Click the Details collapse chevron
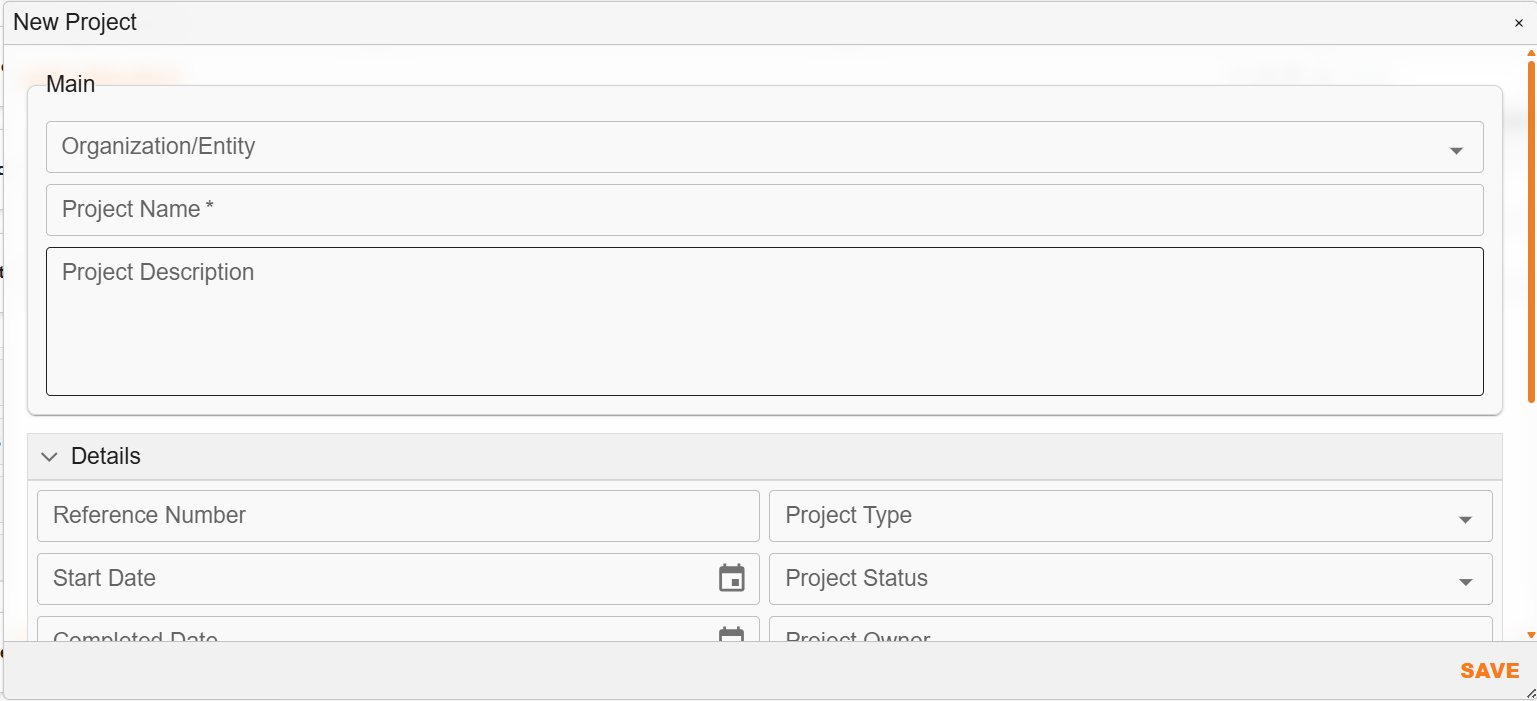Viewport: 1537px width, 701px height. (49, 456)
